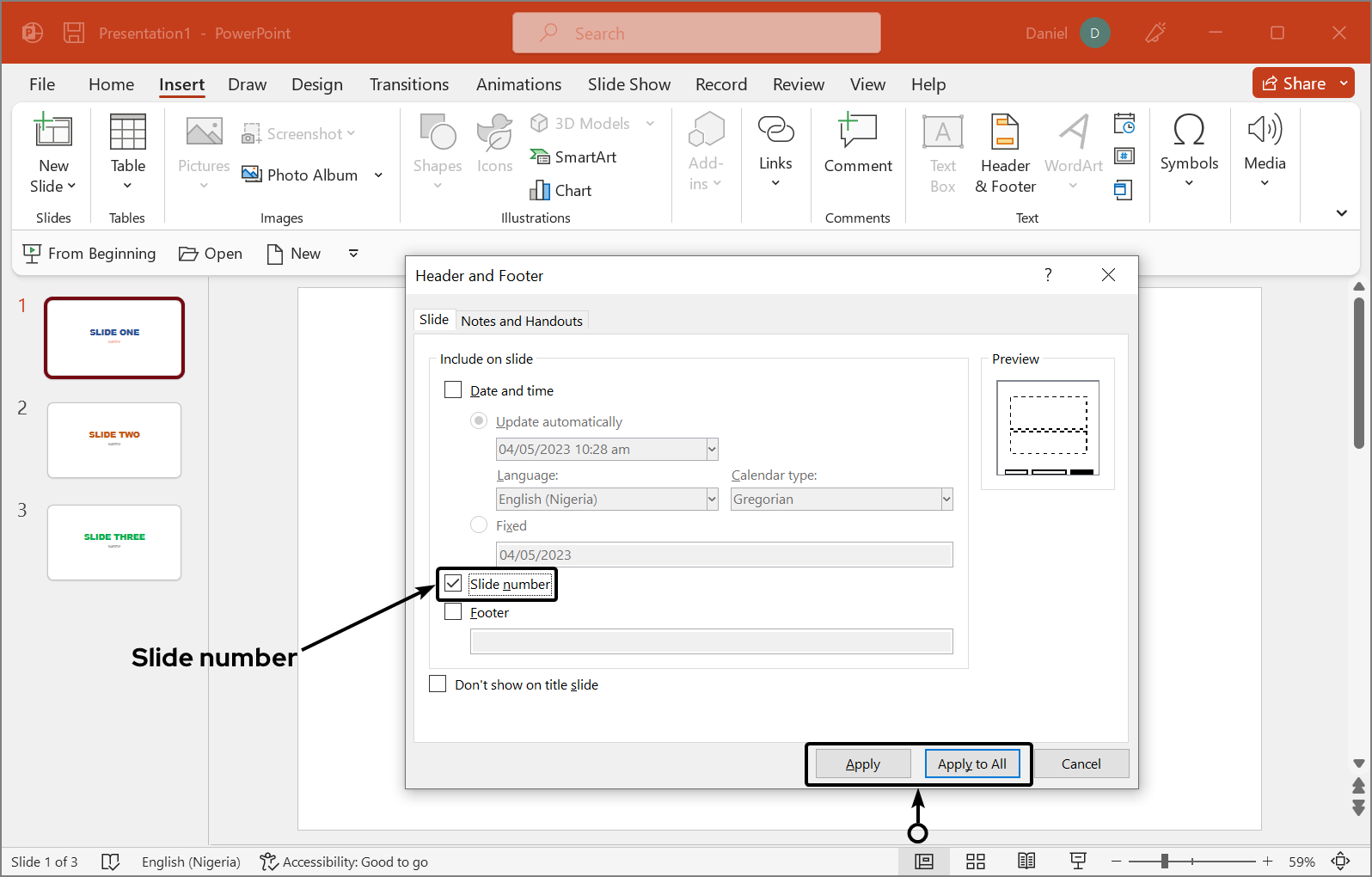Viewport: 1372px width, 877px height.
Task: Switch to Notes and Handouts tab
Action: [521, 321]
